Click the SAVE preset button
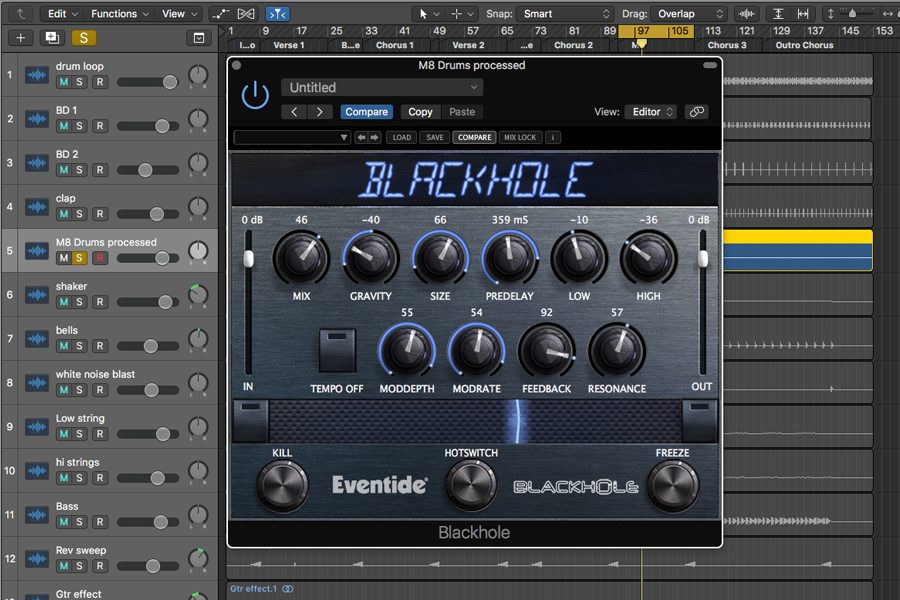 (433, 137)
